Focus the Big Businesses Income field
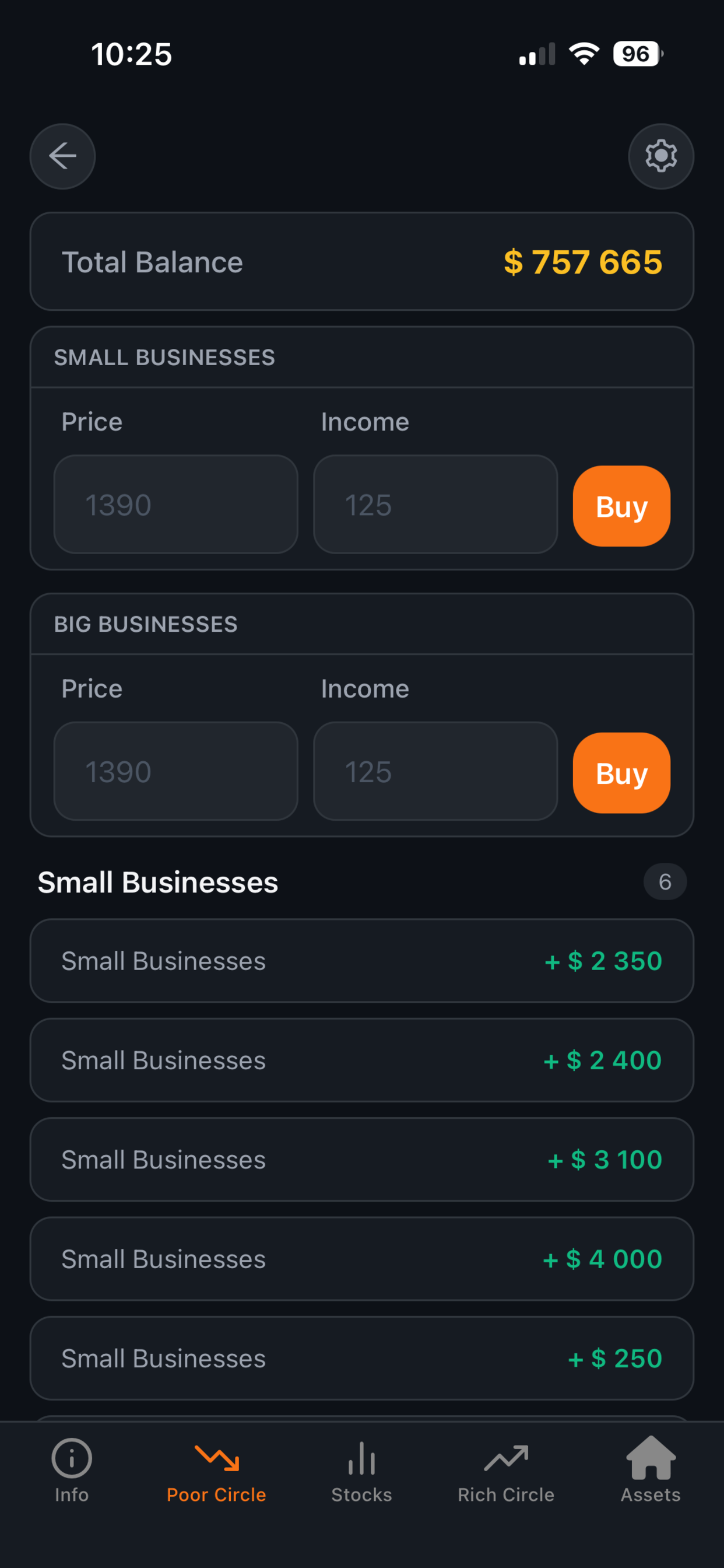The width and height of the screenshot is (724, 1568). (x=435, y=771)
